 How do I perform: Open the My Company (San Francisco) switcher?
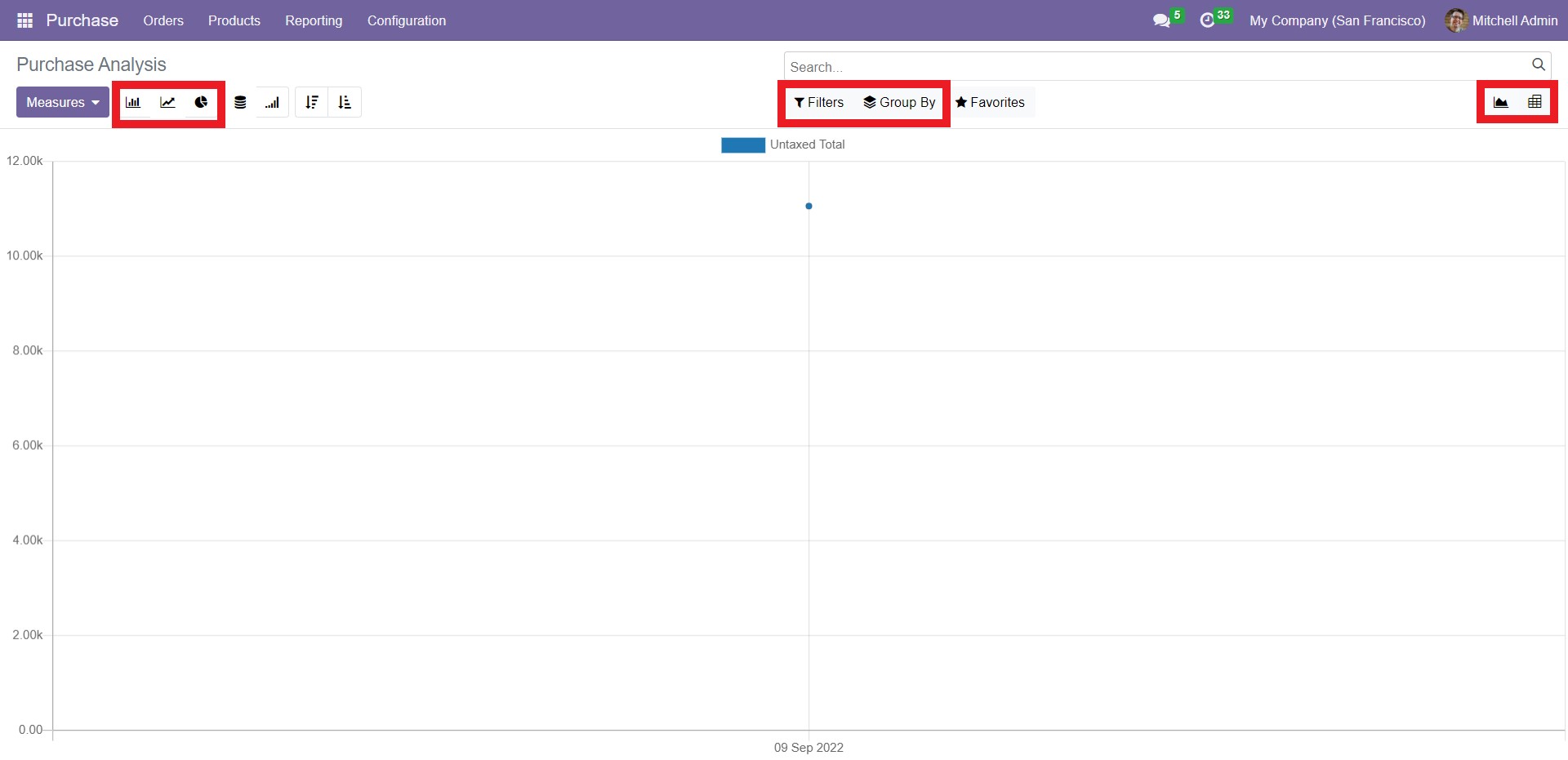click(x=1338, y=20)
